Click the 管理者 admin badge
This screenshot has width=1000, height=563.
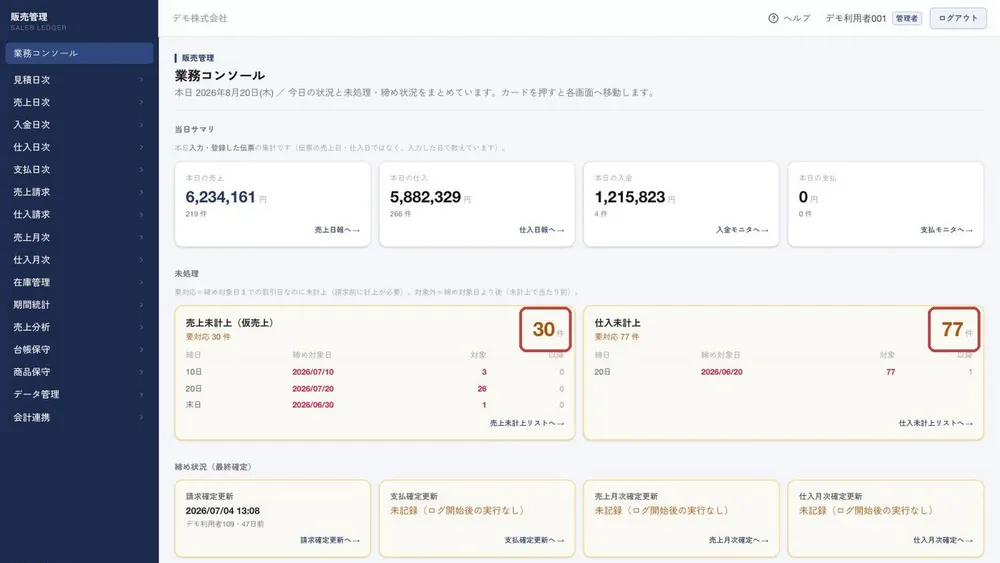pyautogui.click(x=906, y=18)
